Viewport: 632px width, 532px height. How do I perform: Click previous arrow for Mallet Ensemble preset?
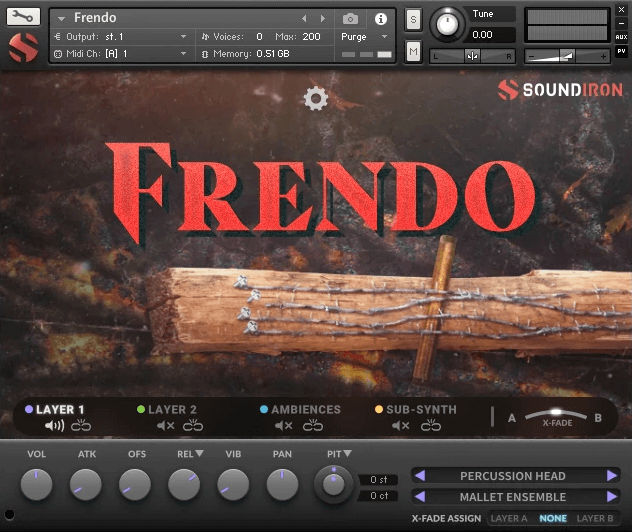click(419, 496)
